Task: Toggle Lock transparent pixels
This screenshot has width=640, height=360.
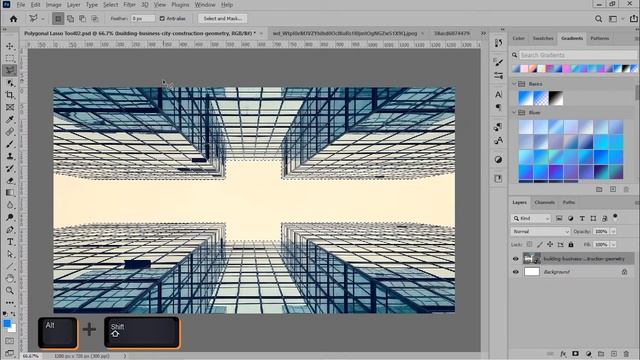Action: pyautogui.click(x=529, y=244)
